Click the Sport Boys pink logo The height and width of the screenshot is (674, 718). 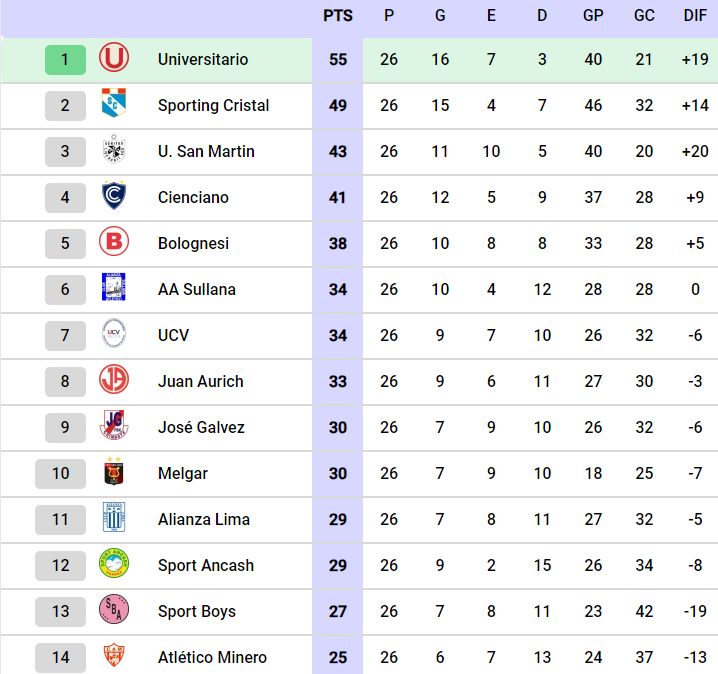coord(114,611)
